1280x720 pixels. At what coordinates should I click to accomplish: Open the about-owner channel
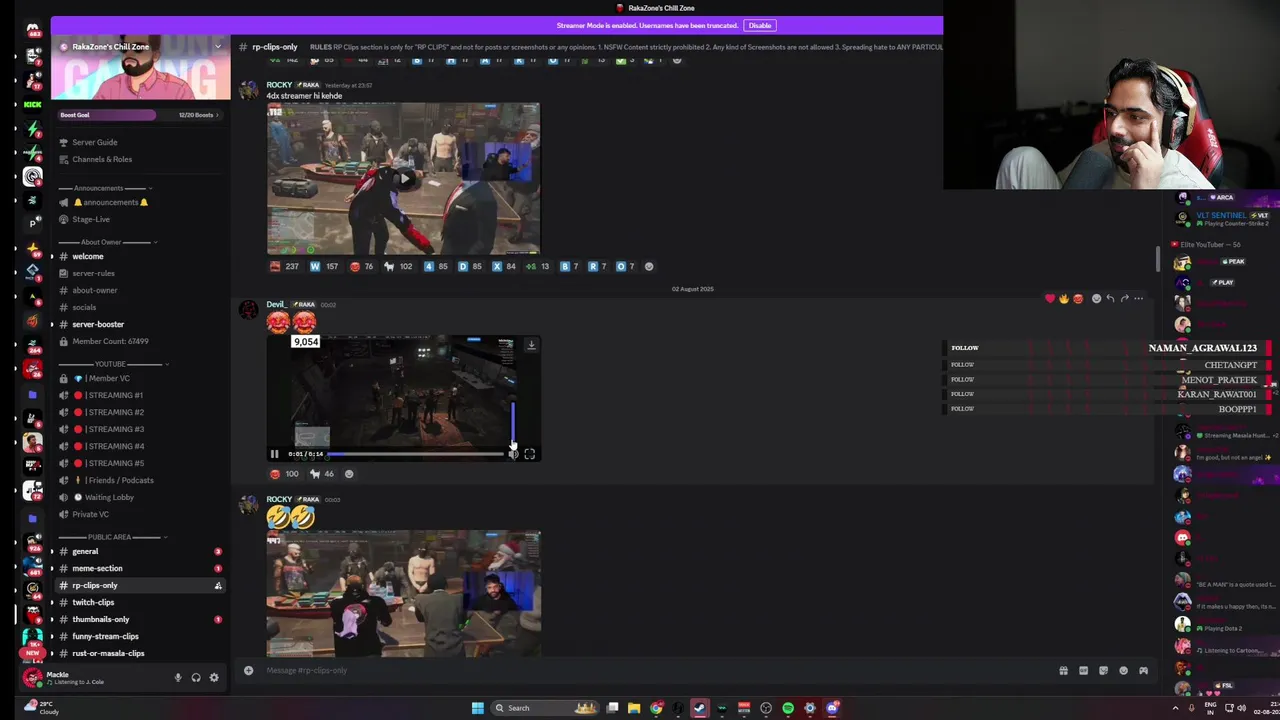(x=95, y=290)
